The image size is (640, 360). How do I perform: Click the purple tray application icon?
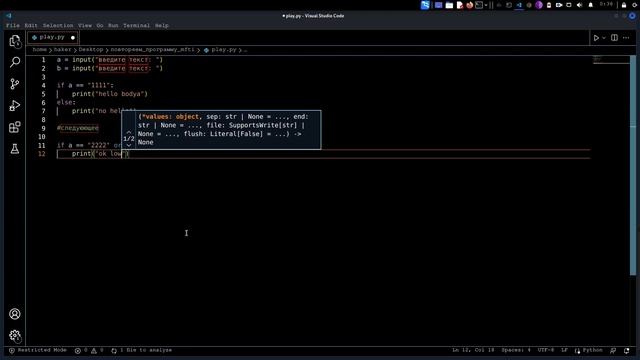(539, 5)
